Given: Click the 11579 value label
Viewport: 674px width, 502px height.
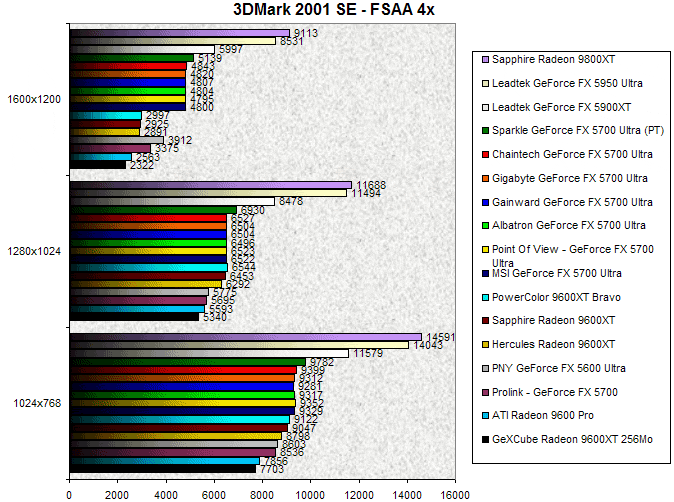Looking at the screenshot, I should [x=368, y=353].
